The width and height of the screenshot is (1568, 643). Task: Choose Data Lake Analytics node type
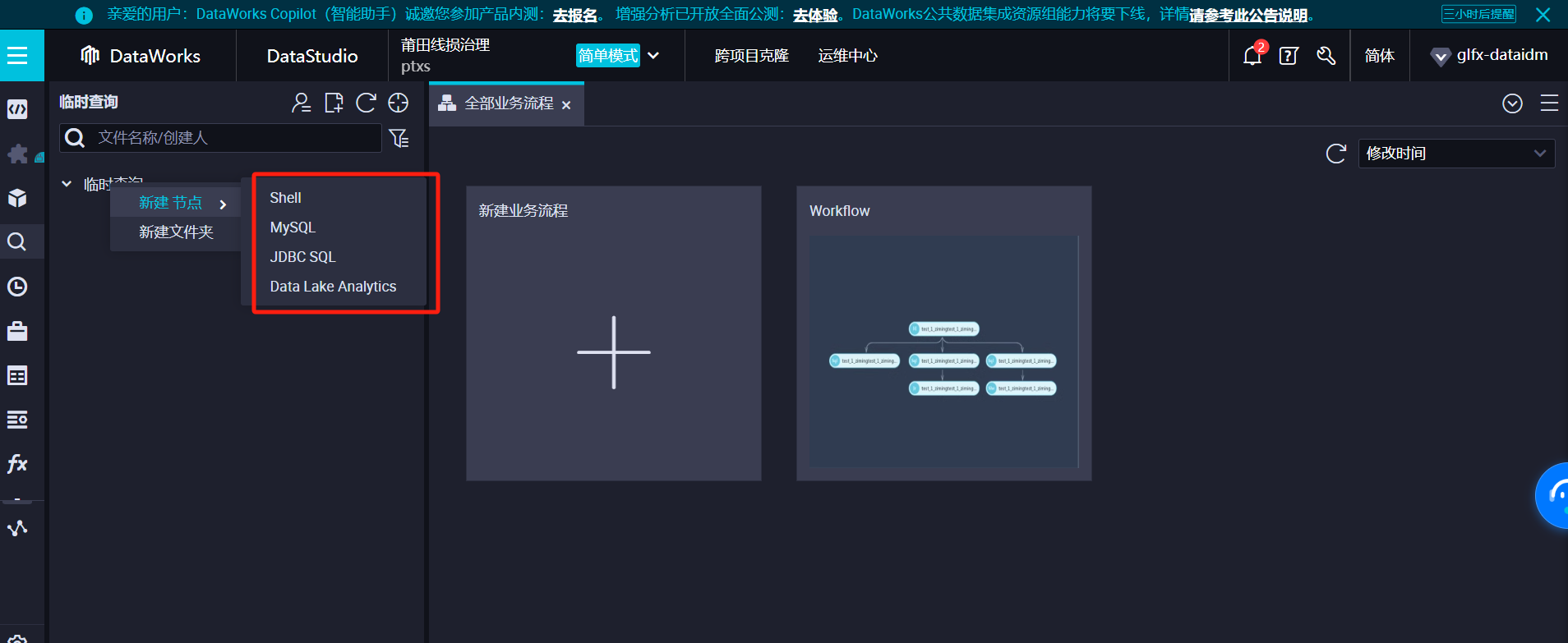[x=333, y=287]
